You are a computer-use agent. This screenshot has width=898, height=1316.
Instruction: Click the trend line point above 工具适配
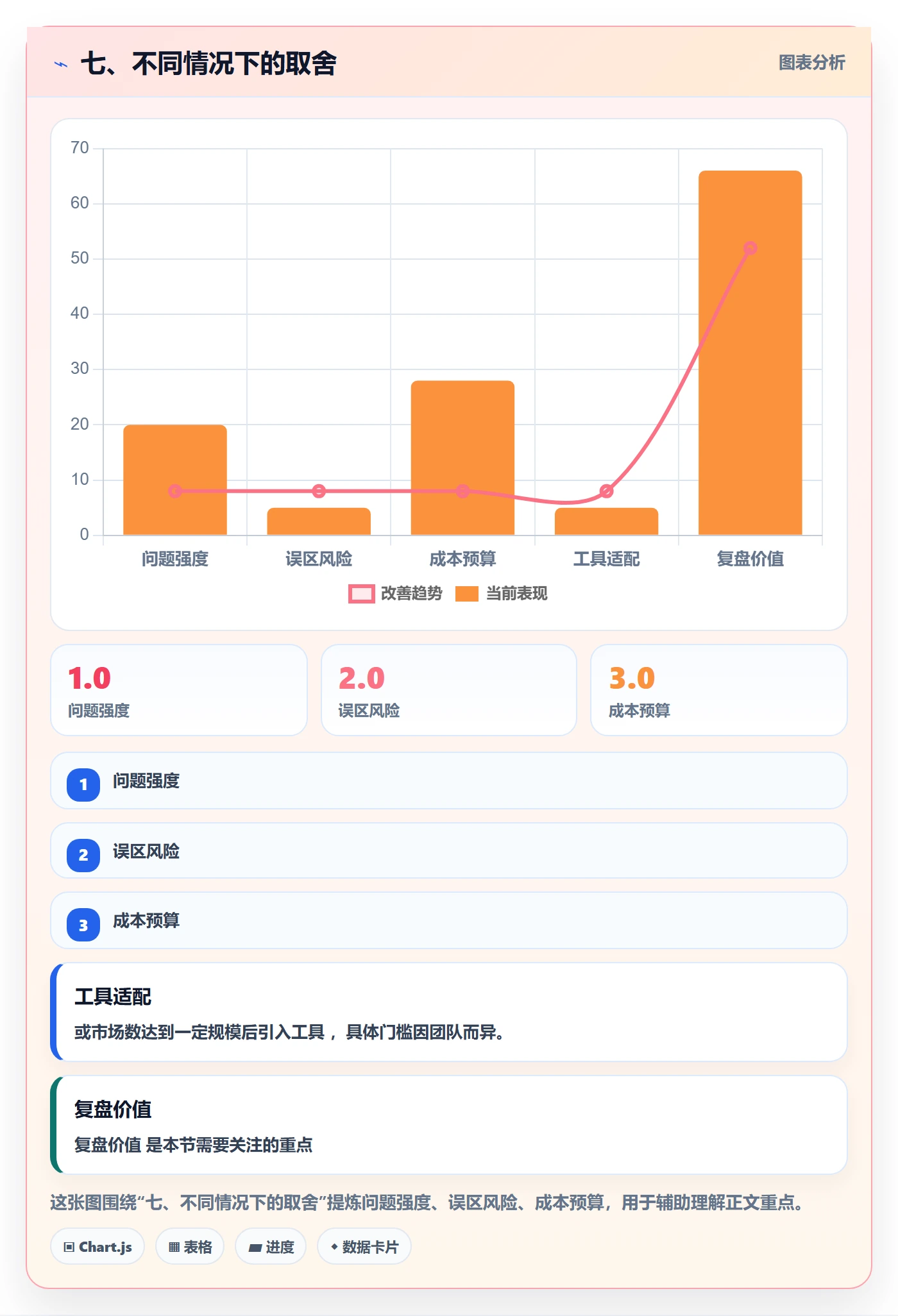coord(607,491)
